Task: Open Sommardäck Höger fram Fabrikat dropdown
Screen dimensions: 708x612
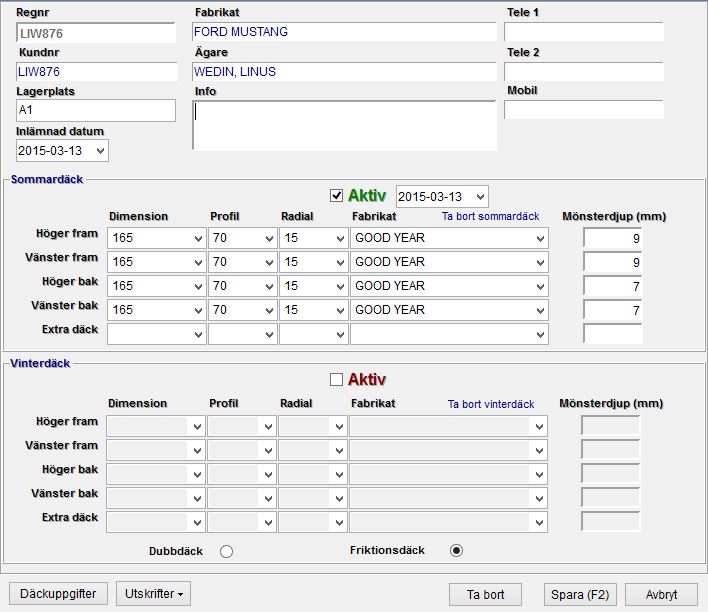Action: 540,238
